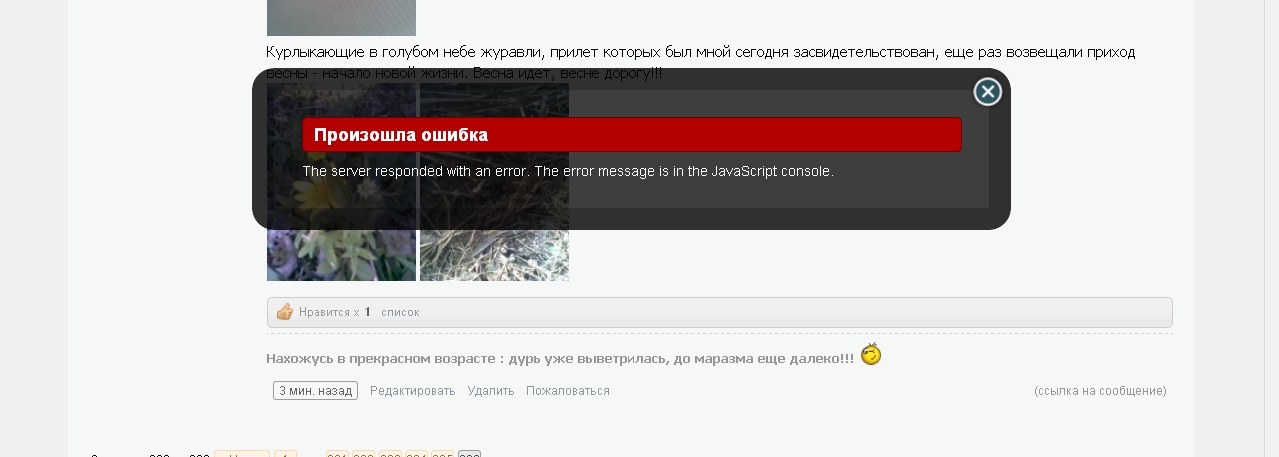Choose 'Удалить' to delete the post
Viewport: 1279px width, 457px height.
(x=491, y=391)
